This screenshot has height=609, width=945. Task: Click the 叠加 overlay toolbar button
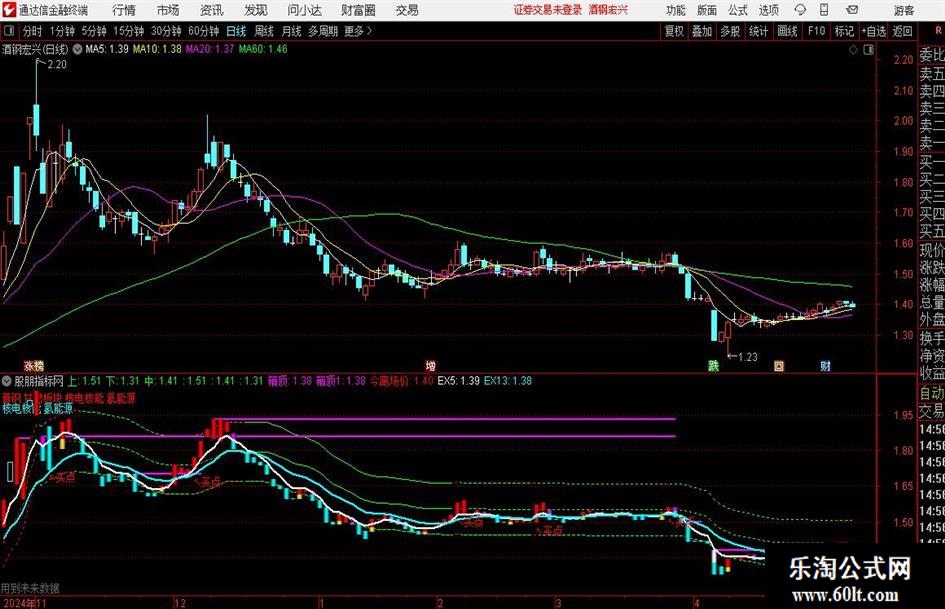(702, 31)
